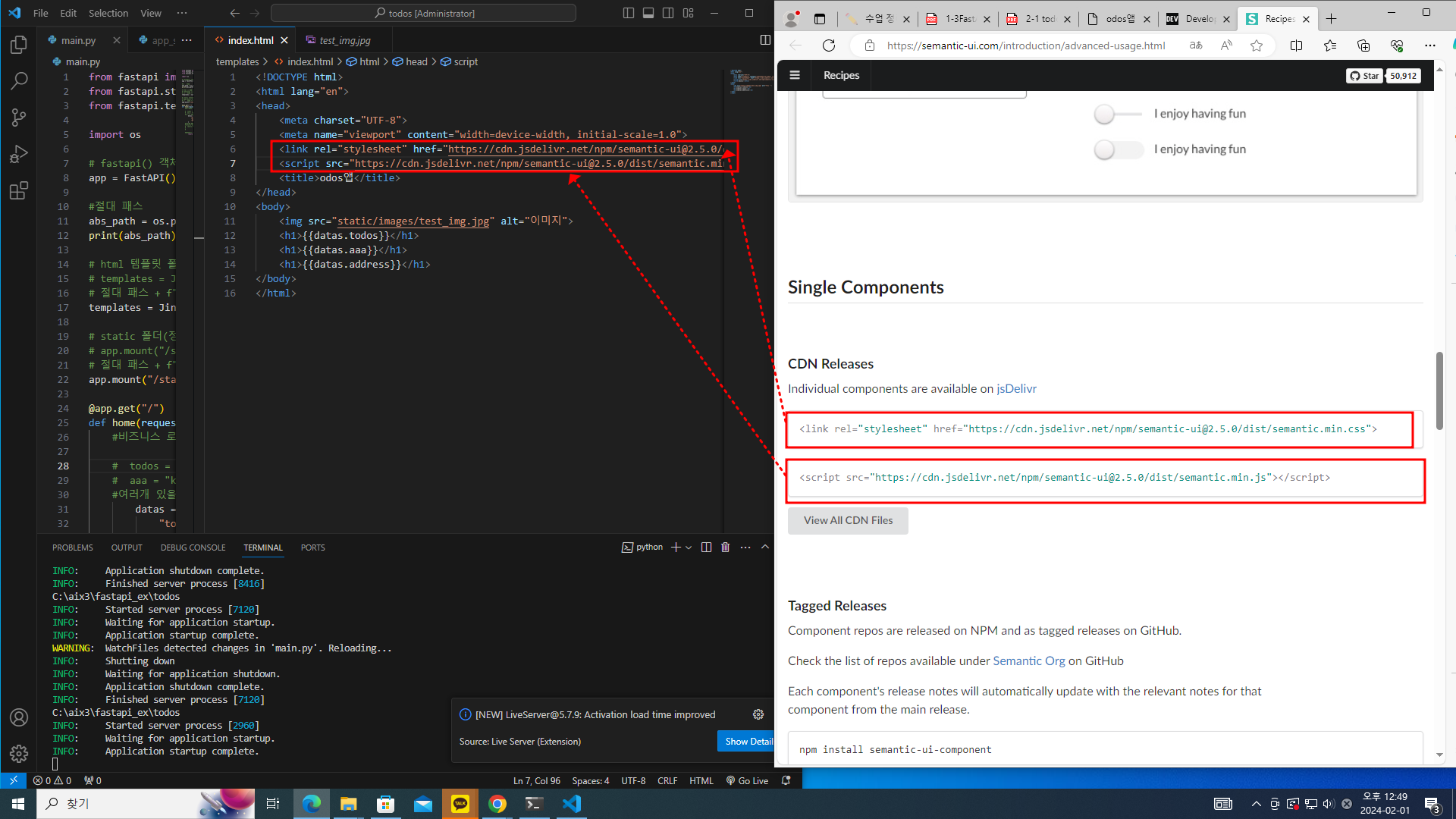Toggle primary sidebar layout button
Screen dimensions: 1456x819
(629, 13)
